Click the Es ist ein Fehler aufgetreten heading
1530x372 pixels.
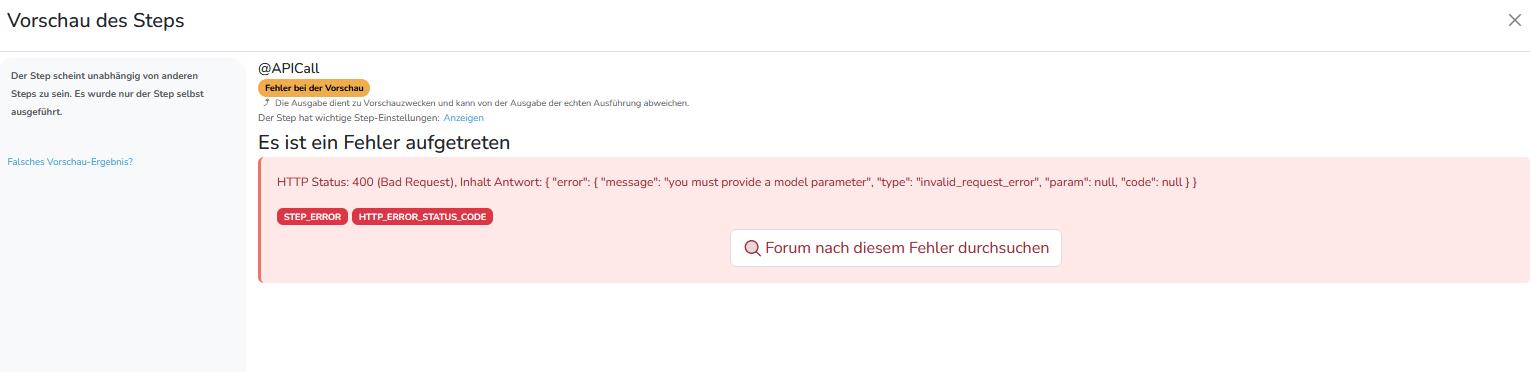coord(384,142)
